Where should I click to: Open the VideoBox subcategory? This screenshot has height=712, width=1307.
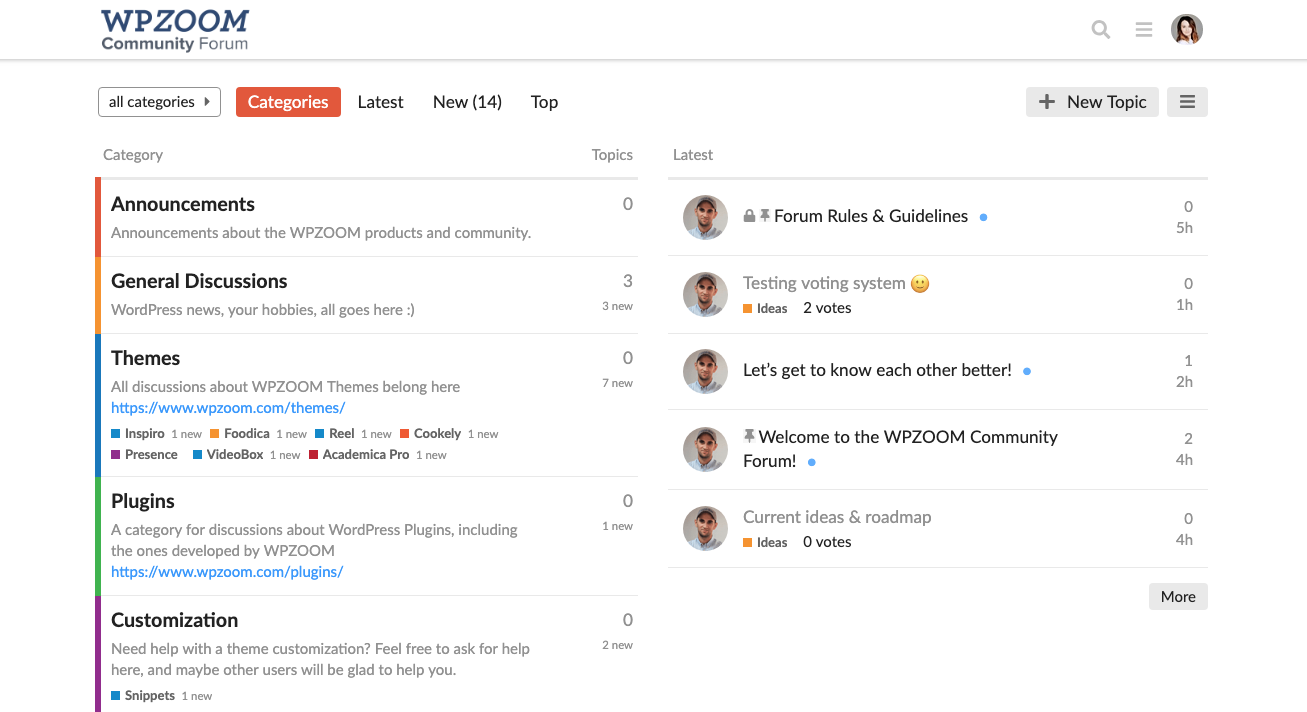[228, 455]
